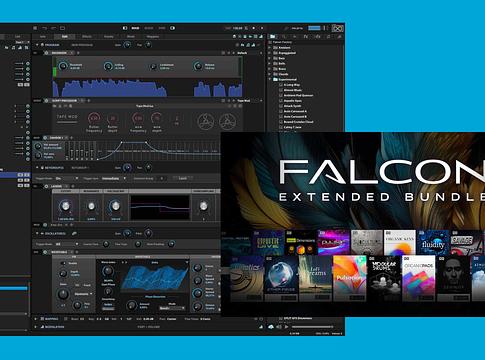
Task: Collapse the KEYGROUPS section triangle
Action: click(37, 168)
